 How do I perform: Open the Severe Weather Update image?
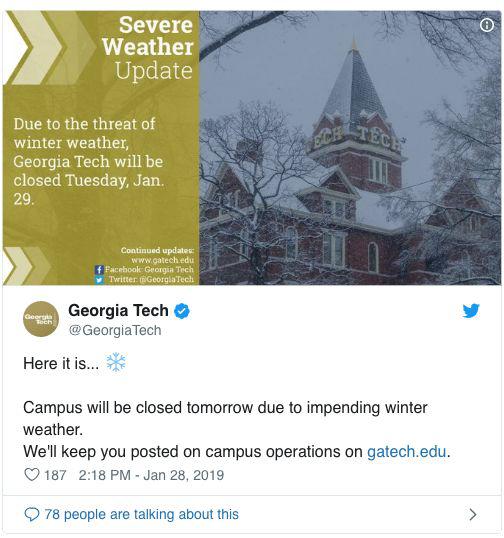[252, 148]
